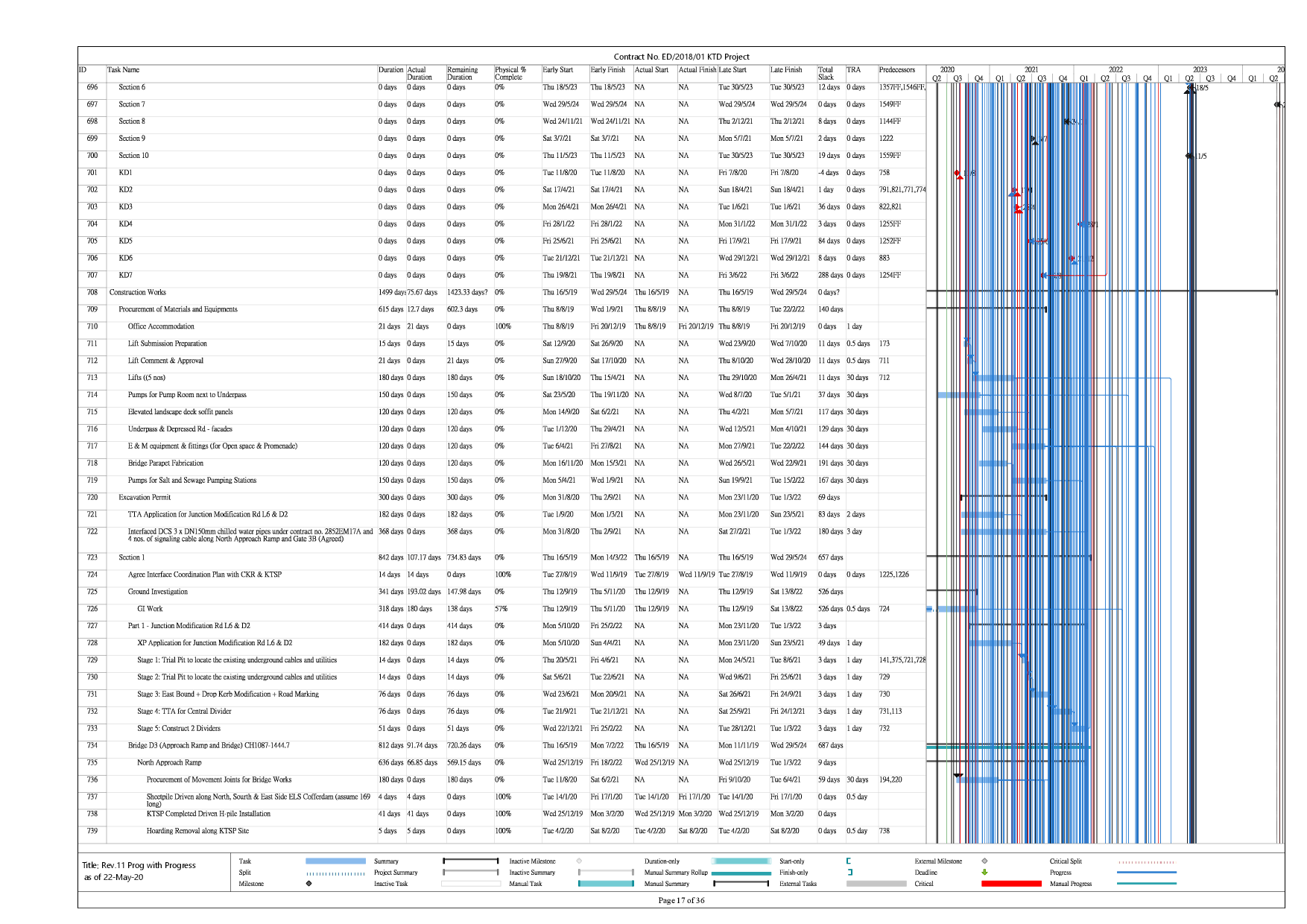Click the grey External Tasks swatch in the legend
1307x924 pixels.
pyautogui.click(x=876, y=884)
